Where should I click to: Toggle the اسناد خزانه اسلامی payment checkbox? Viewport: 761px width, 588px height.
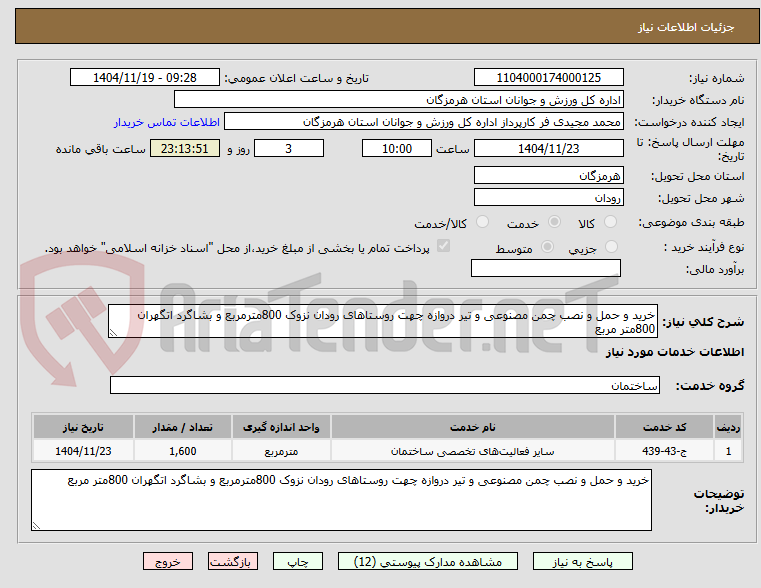coord(443,246)
